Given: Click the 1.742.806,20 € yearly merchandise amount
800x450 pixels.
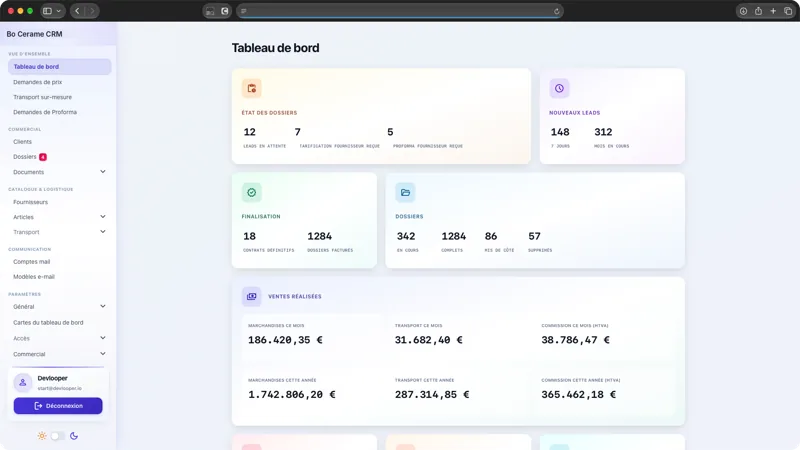Looking at the screenshot, I should tap(292, 395).
